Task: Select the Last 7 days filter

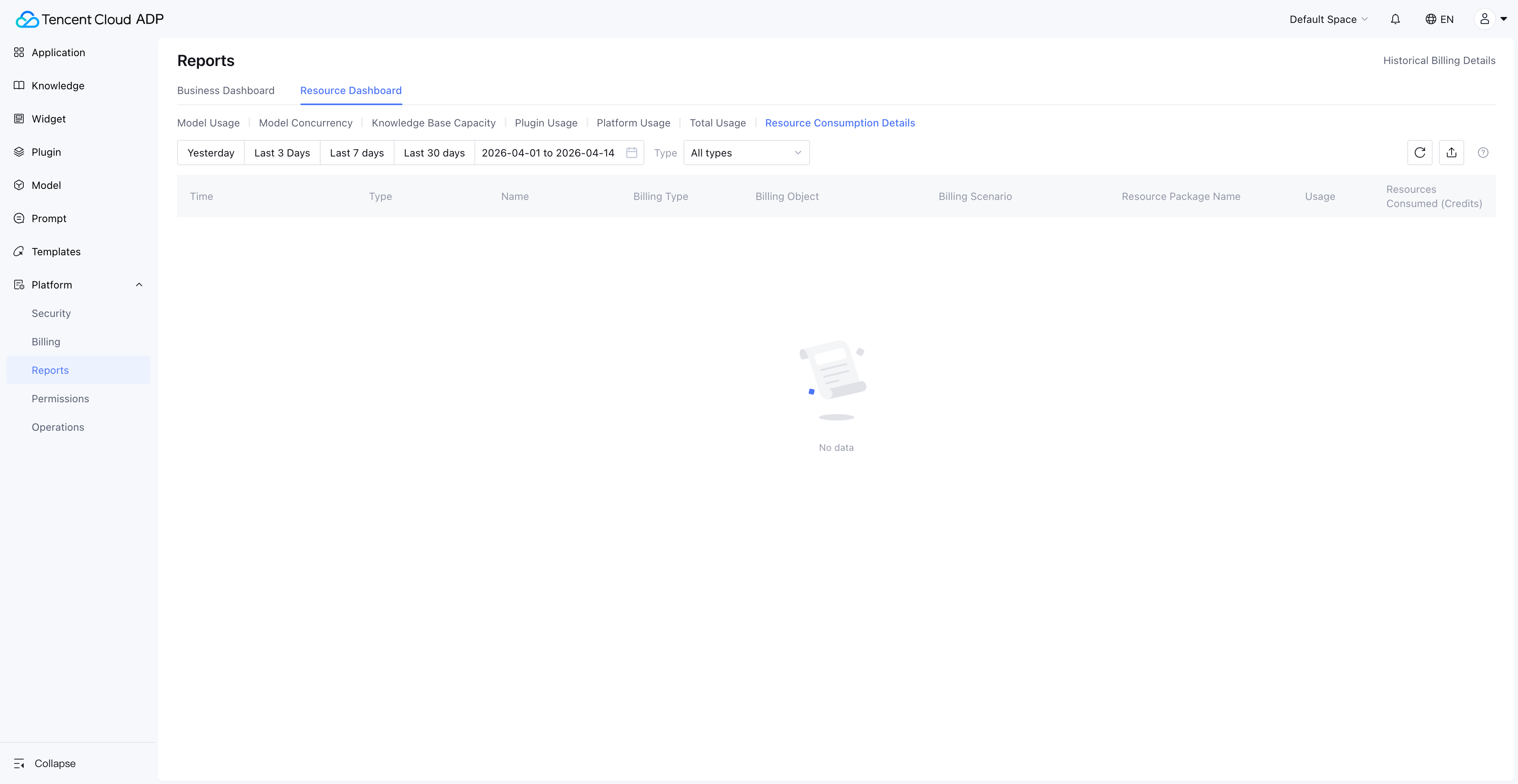Action: [x=357, y=153]
